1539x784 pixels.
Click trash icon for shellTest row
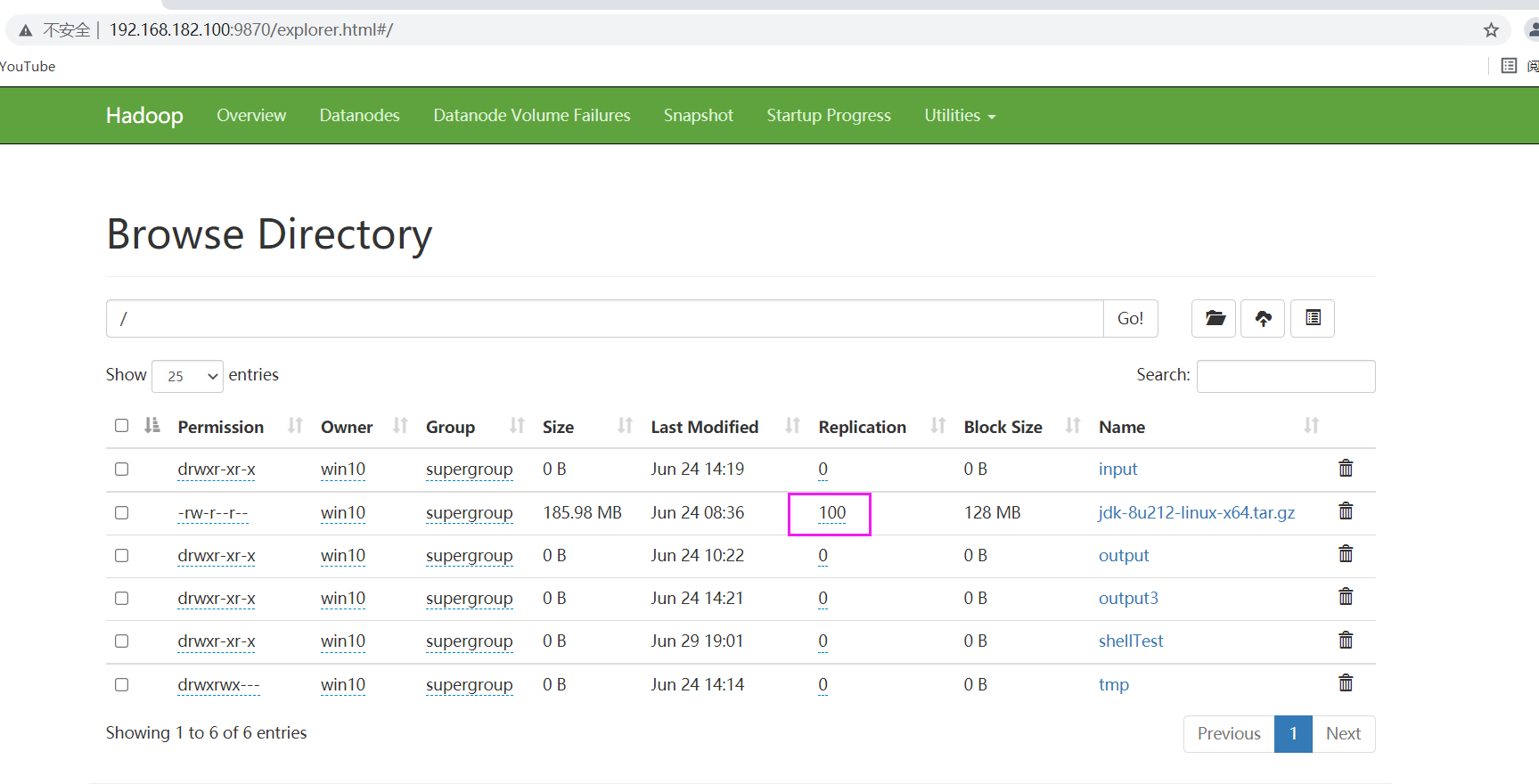point(1346,640)
